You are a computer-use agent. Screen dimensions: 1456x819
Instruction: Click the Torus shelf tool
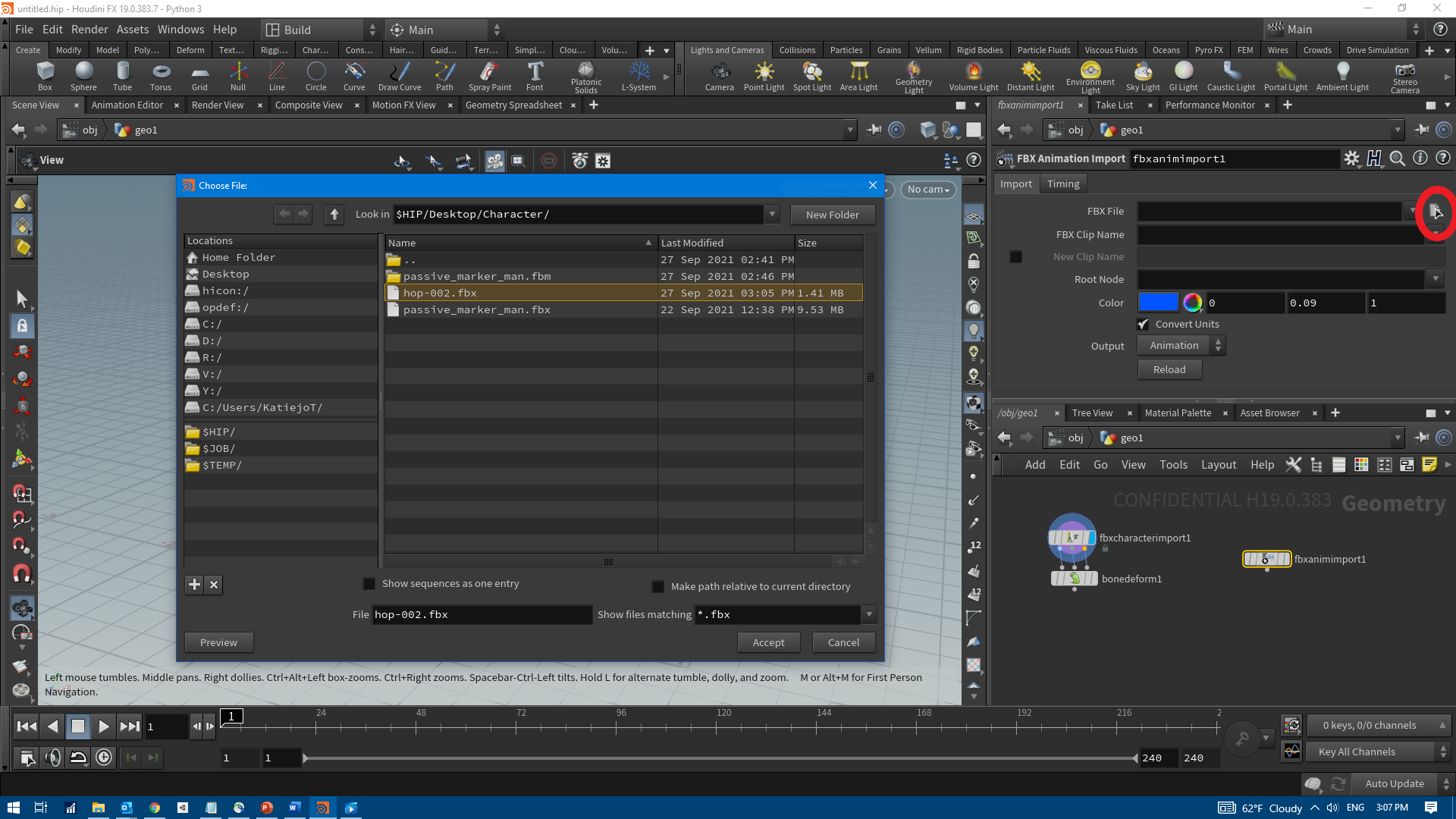click(161, 76)
